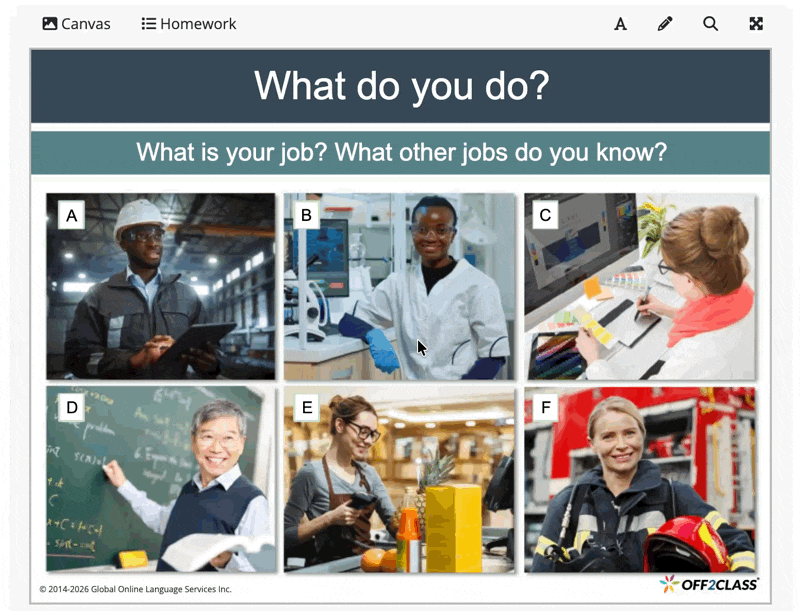800x611 pixels.
Task: Switch to the Canvas tab
Action: (76, 24)
